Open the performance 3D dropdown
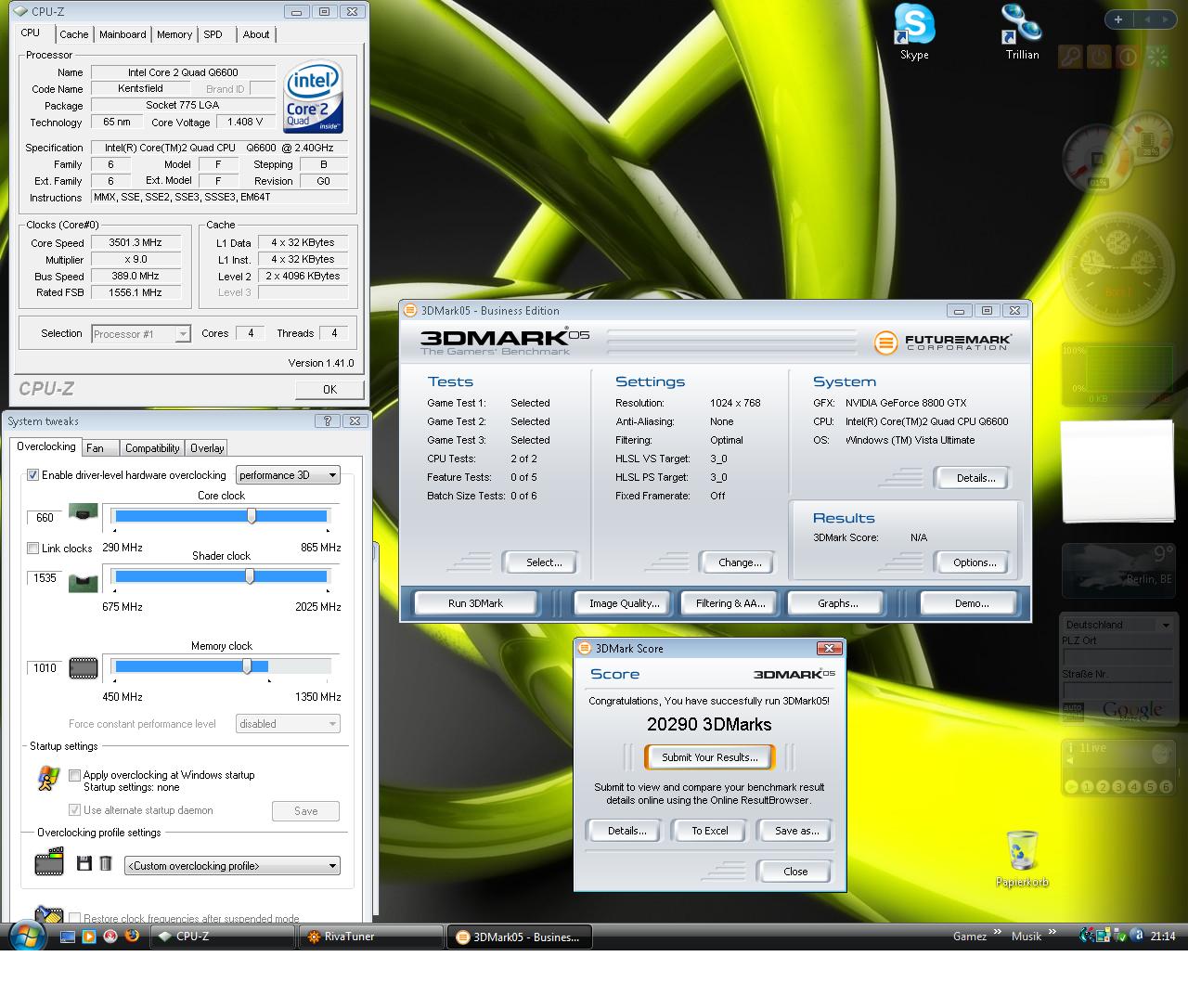The width and height of the screenshot is (1188, 1008). coord(288,475)
